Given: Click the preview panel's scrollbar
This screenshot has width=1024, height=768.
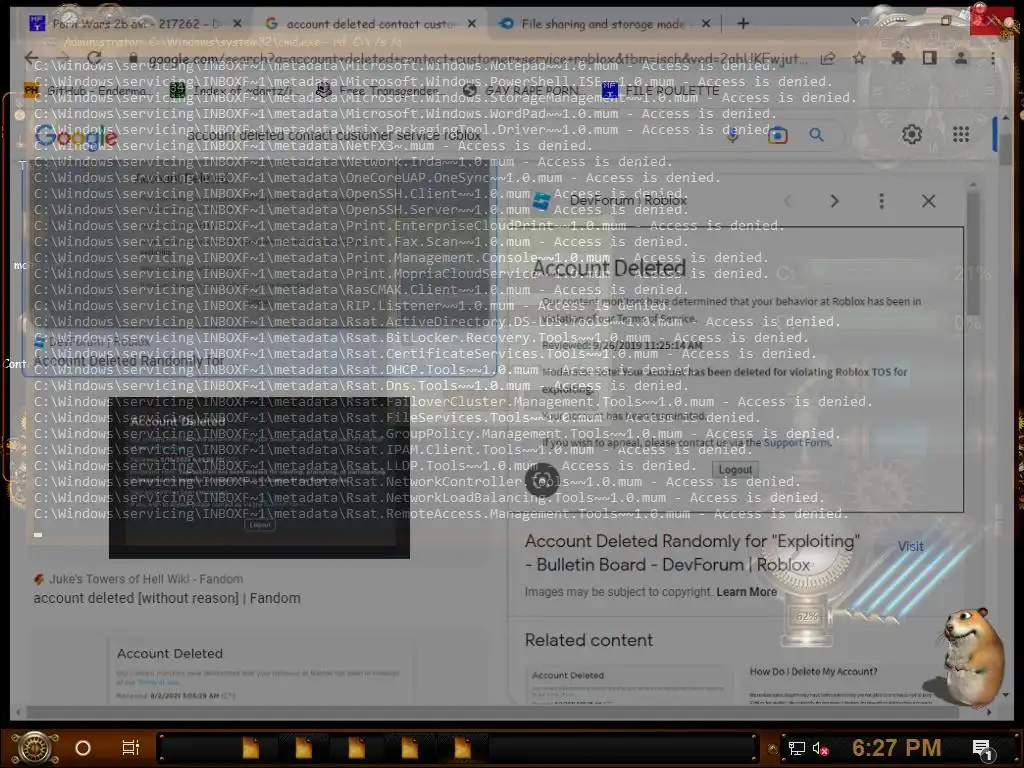Looking at the screenshot, I should [973, 255].
